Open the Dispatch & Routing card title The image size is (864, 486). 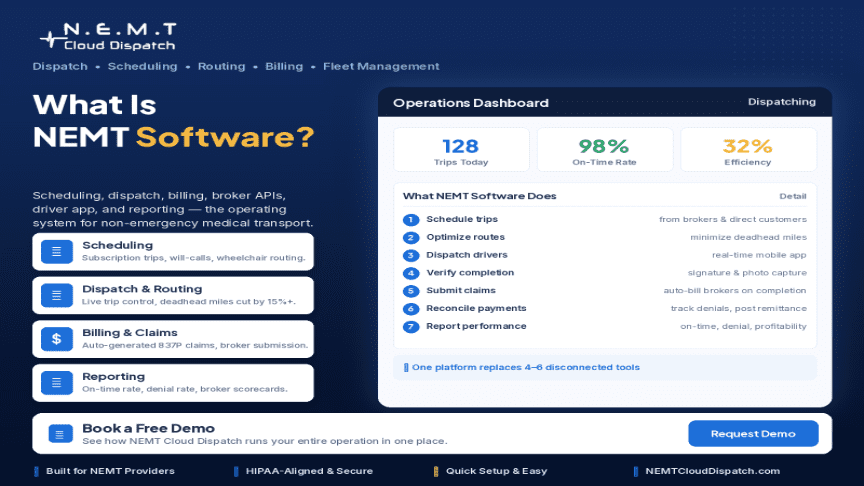click(142, 289)
